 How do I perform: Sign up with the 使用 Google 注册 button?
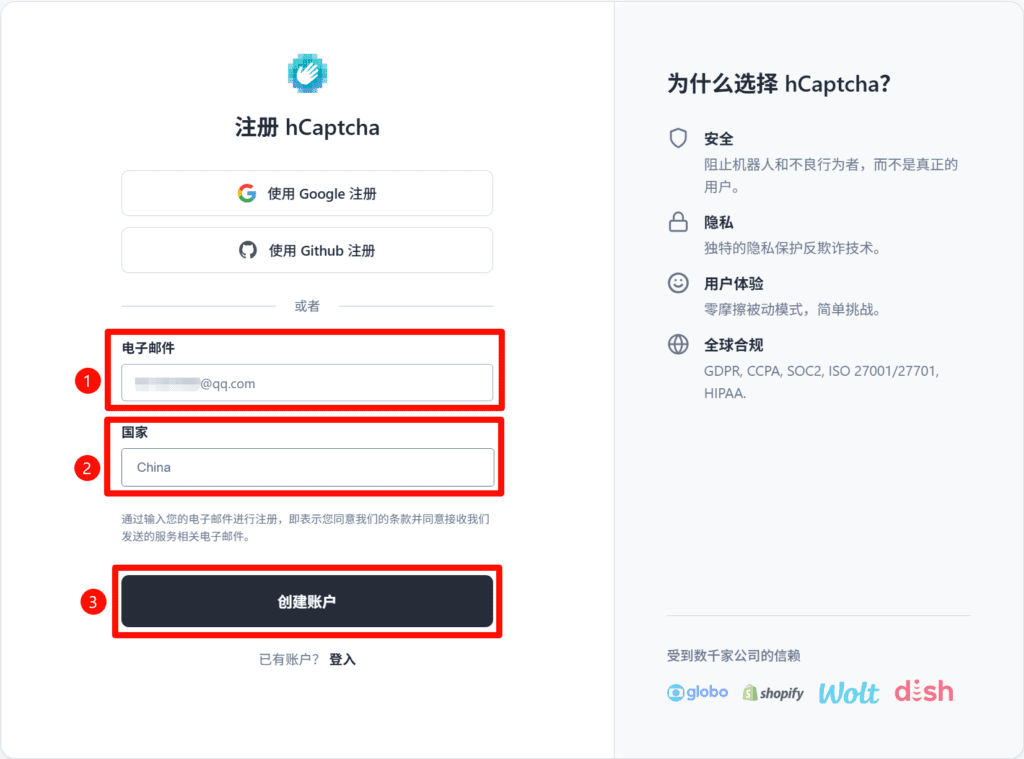(307, 193)
